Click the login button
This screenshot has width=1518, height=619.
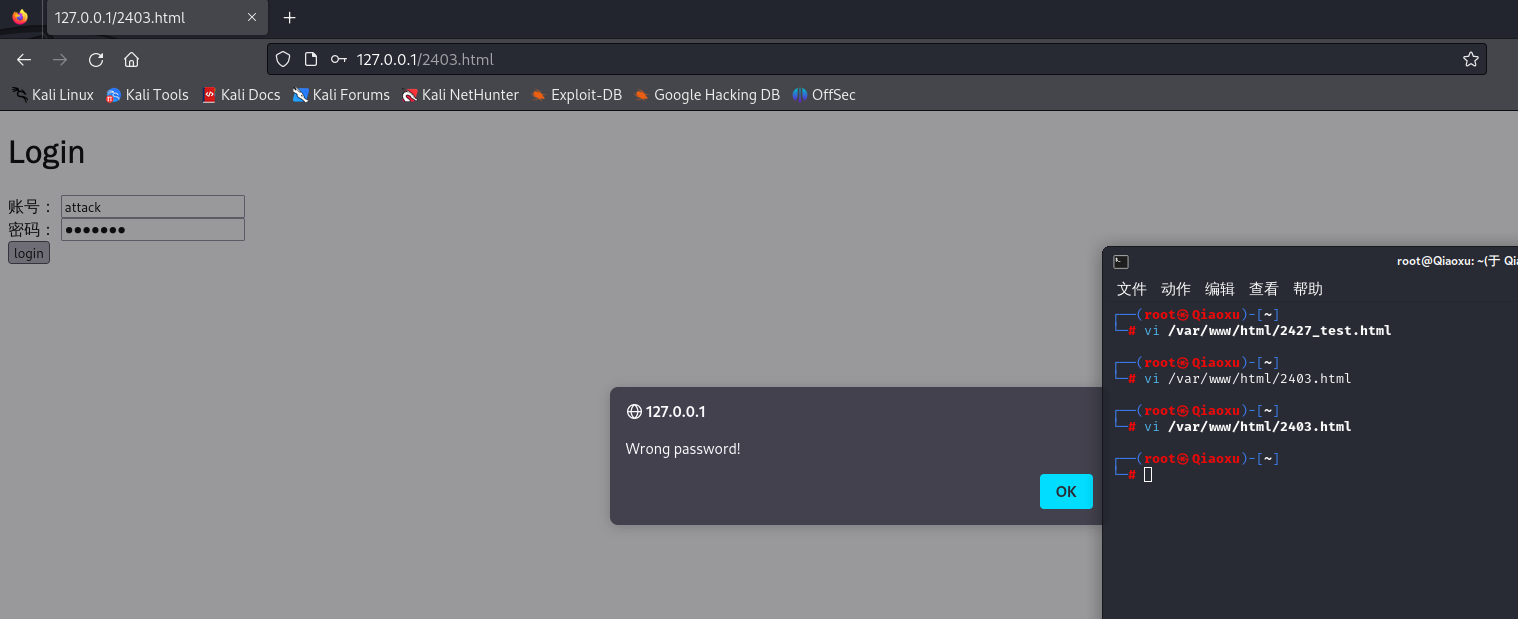pyautogui.click(x=29, y=253)
